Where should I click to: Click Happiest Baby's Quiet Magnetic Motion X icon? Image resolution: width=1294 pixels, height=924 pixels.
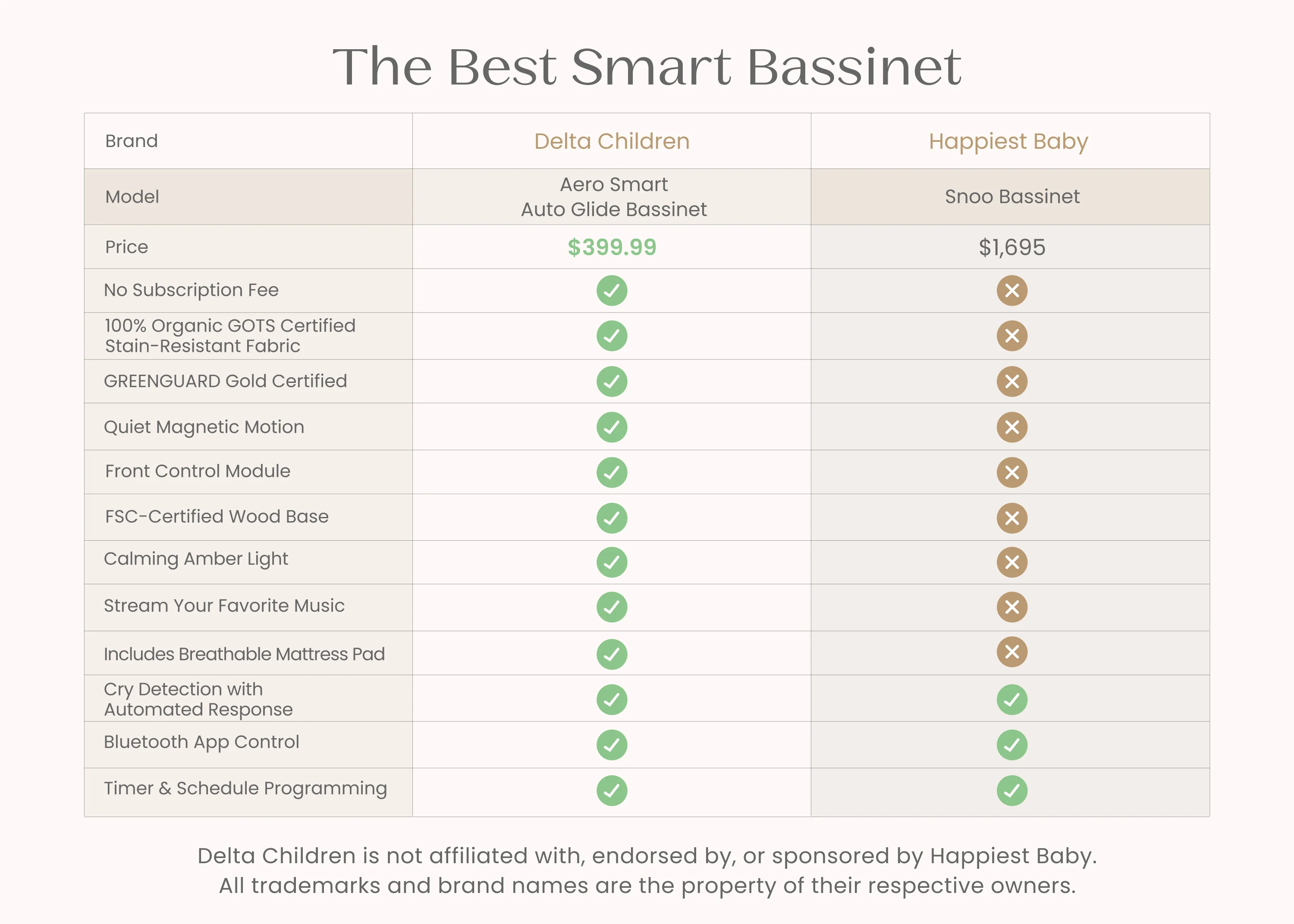[x=1012, y=427]
